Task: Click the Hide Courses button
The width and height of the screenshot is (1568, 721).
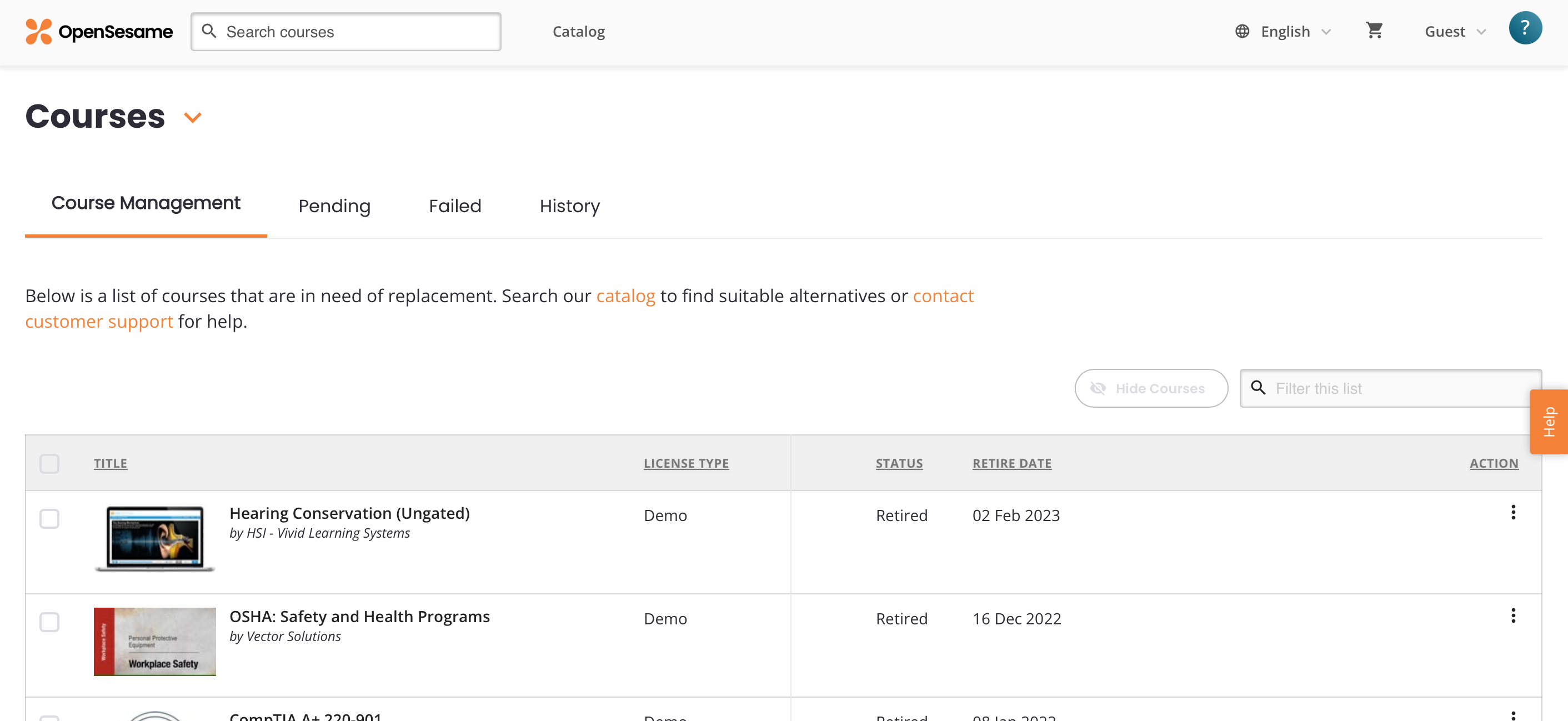Action: coord(1151,388)
